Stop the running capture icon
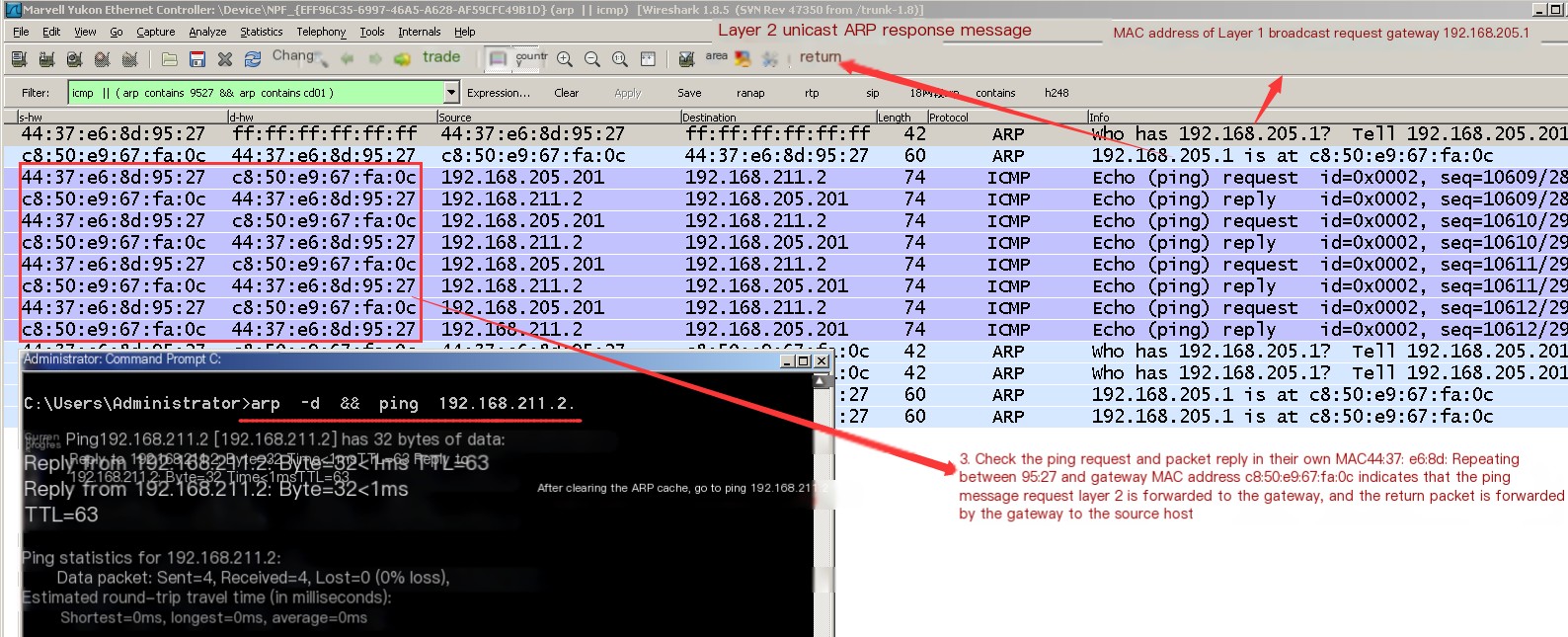Image resolution: width=1568 pixels, height=637 pixels. click(102, 59)
